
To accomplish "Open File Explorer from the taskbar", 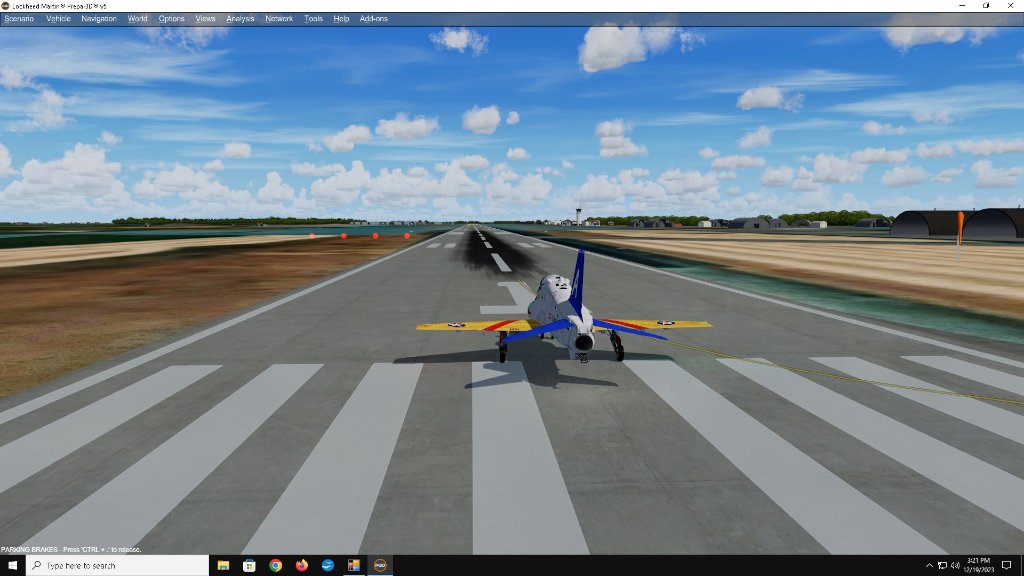I will (x=223, y=565).
